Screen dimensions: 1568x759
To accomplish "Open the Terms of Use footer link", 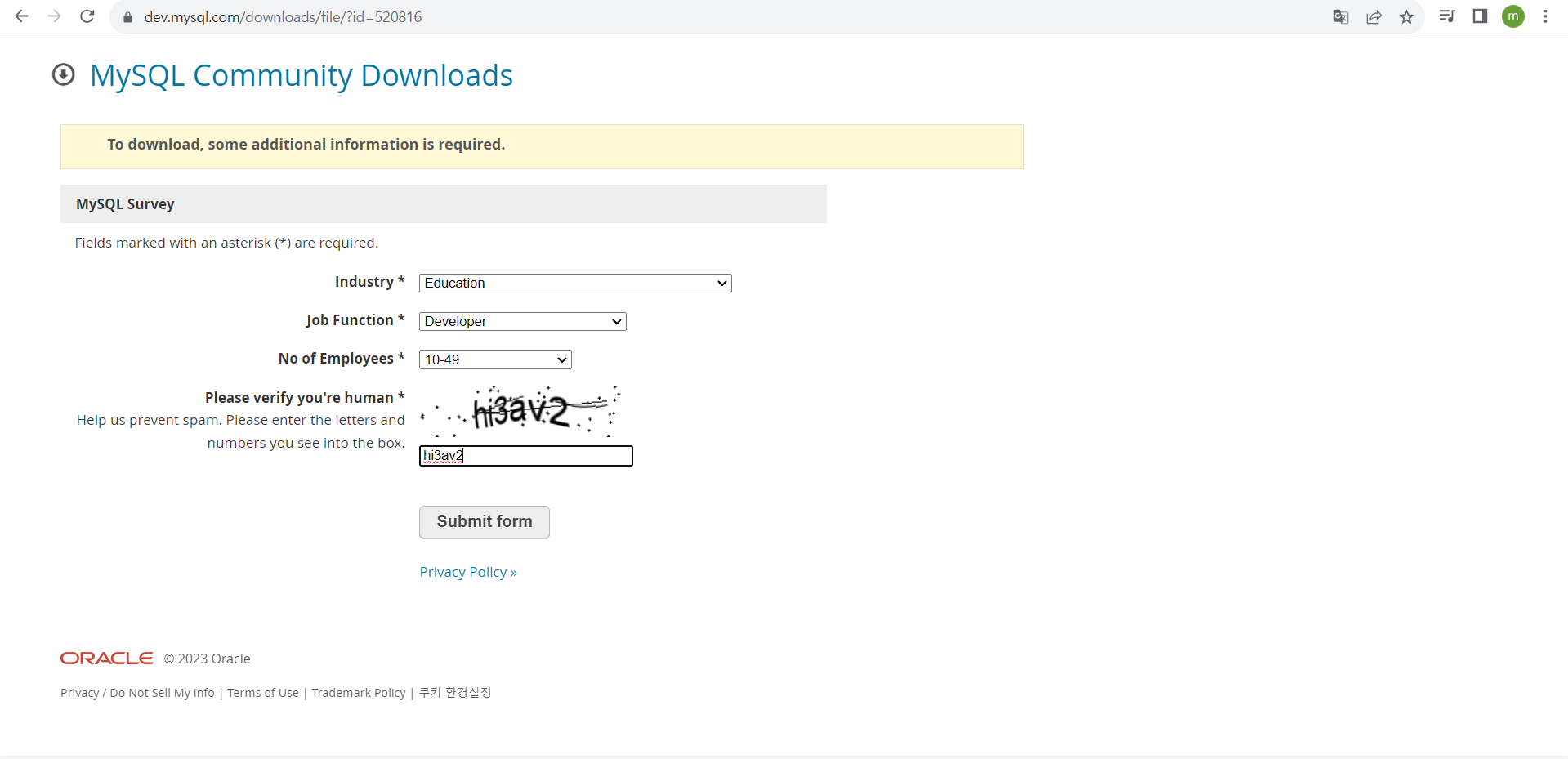I will (x=263, y=693).
